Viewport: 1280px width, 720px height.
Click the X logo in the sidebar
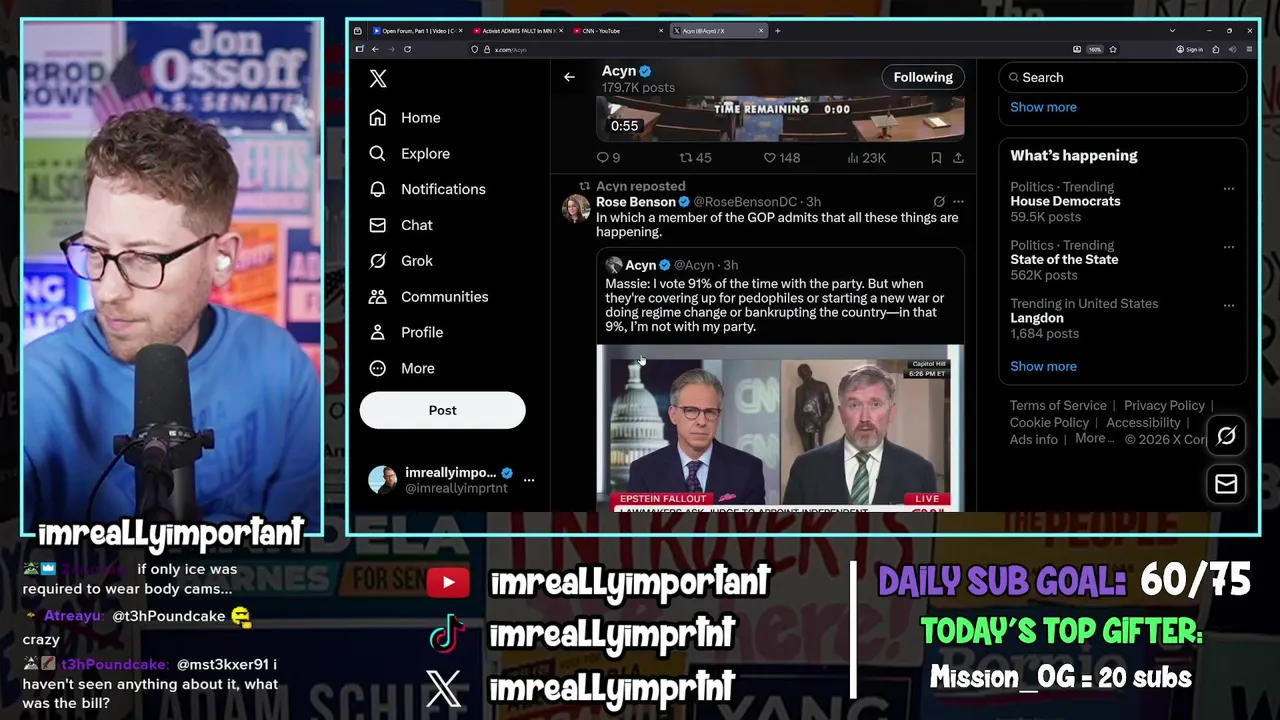(378, 79)
